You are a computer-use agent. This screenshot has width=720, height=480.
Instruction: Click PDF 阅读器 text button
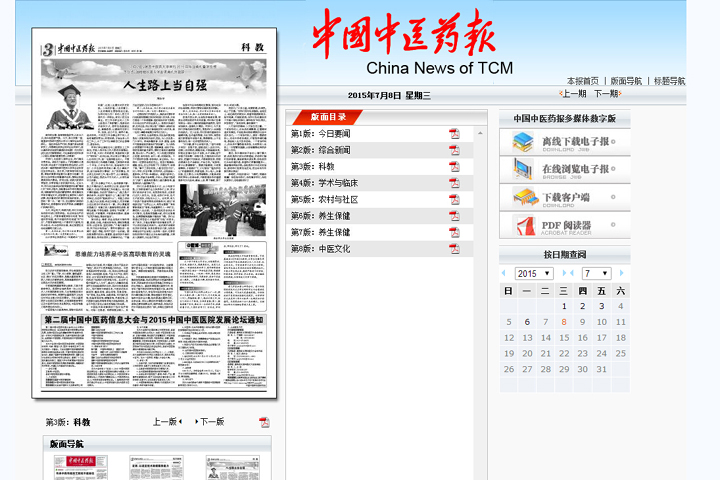(x=566, y=226)
